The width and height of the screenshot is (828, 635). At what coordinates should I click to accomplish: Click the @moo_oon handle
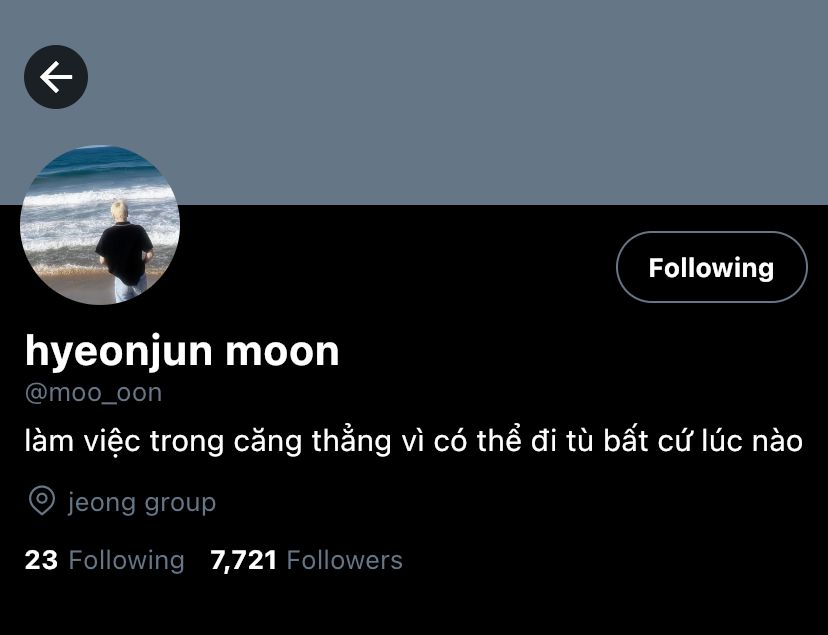click(93, 393)
